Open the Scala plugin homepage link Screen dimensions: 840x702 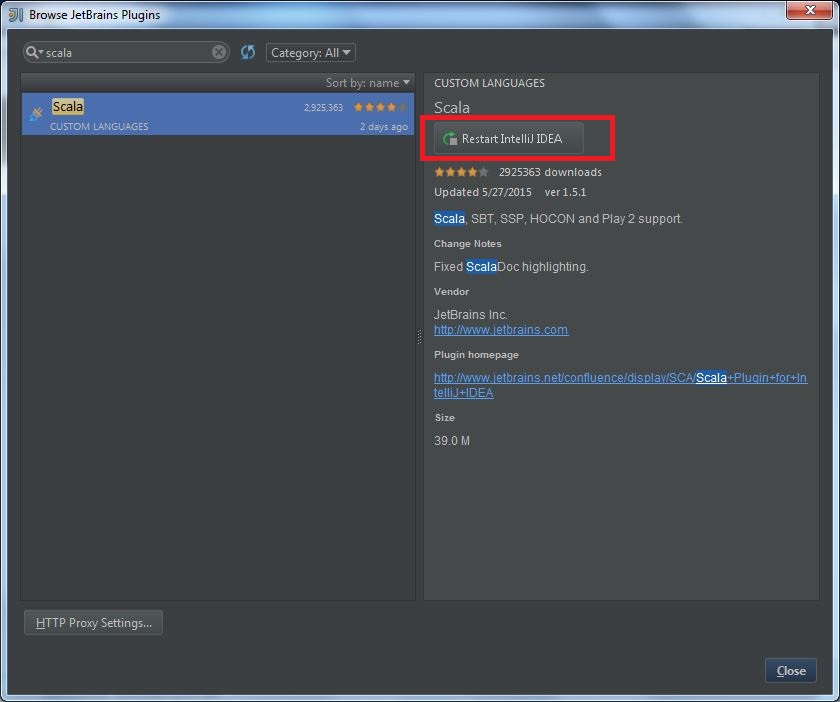(x=620, y=385)
